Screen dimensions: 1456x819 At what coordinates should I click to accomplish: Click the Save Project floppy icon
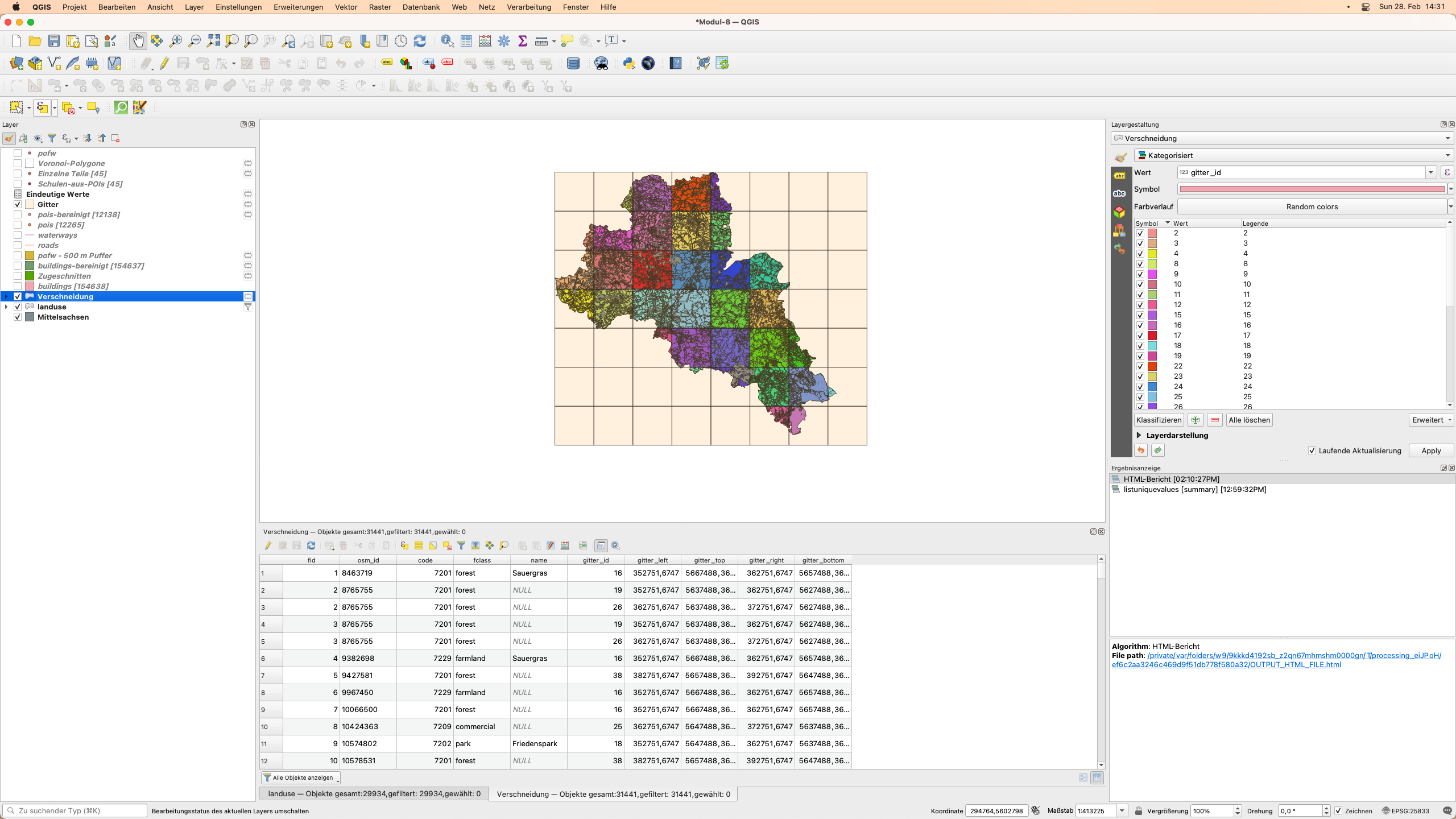pos(54,41)
